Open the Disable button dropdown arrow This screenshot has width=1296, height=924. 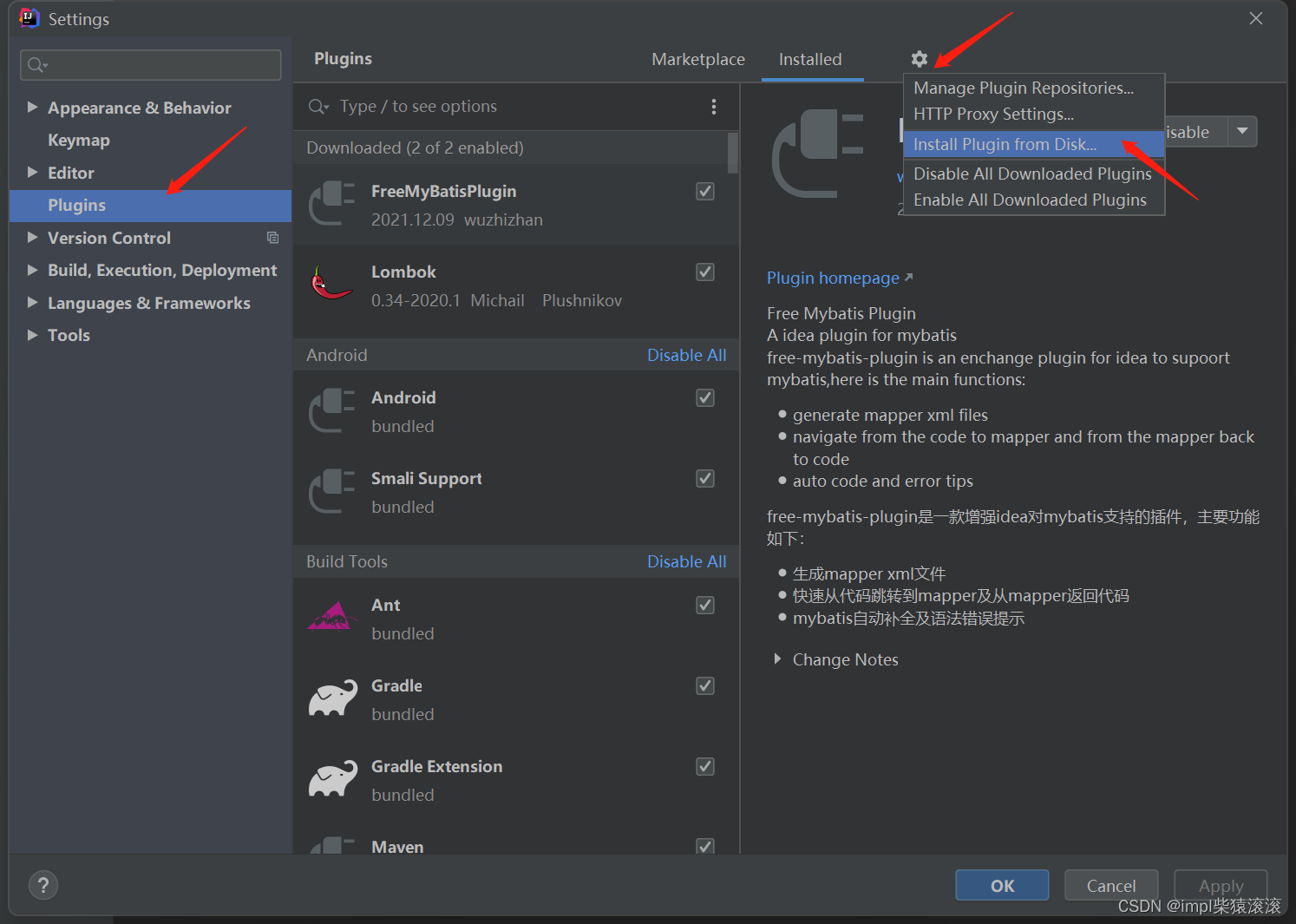click(1242, 132)
